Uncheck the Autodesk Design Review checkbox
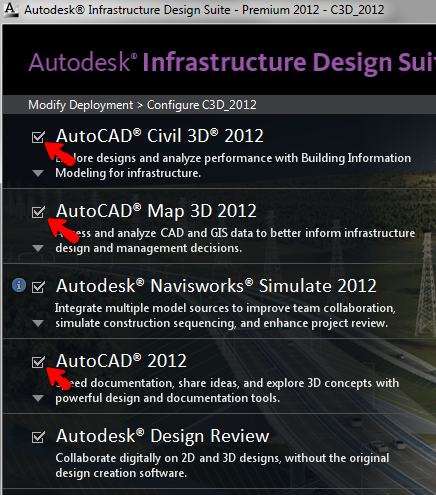 [38, 437]
